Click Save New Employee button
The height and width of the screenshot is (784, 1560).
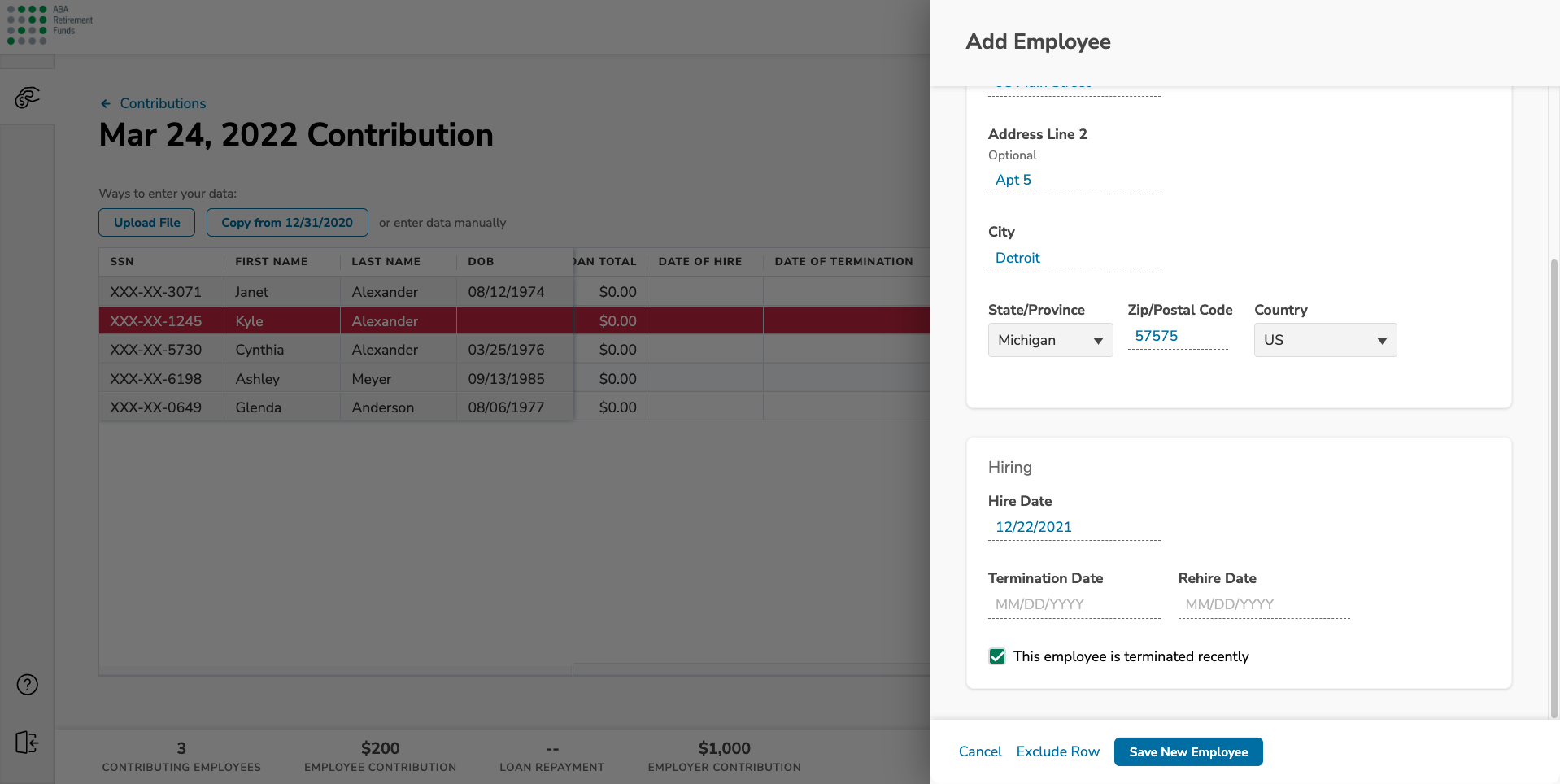[1188, 751]
